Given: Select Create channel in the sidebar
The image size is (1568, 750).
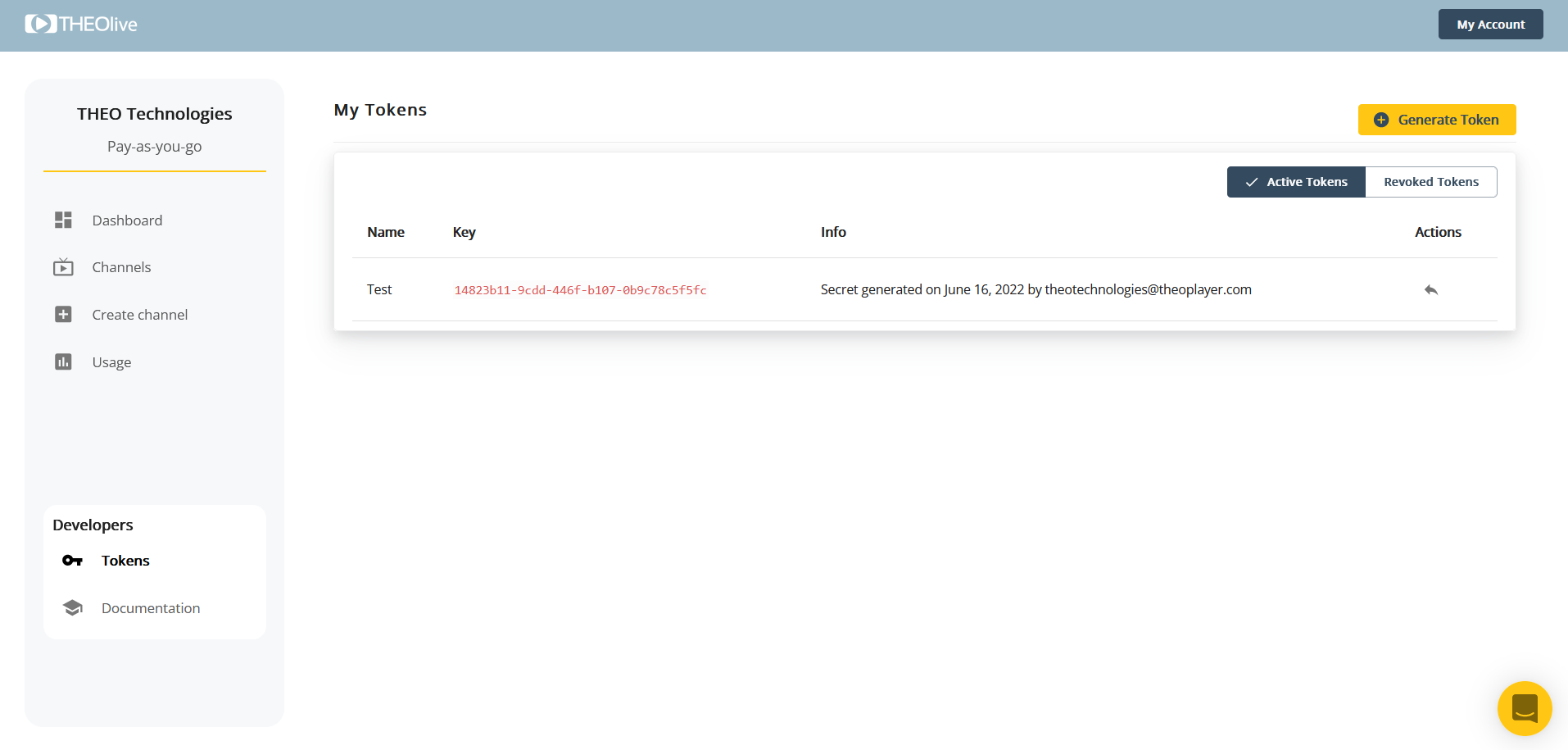Looking at the screenshot, I should [x=139, y=315].
